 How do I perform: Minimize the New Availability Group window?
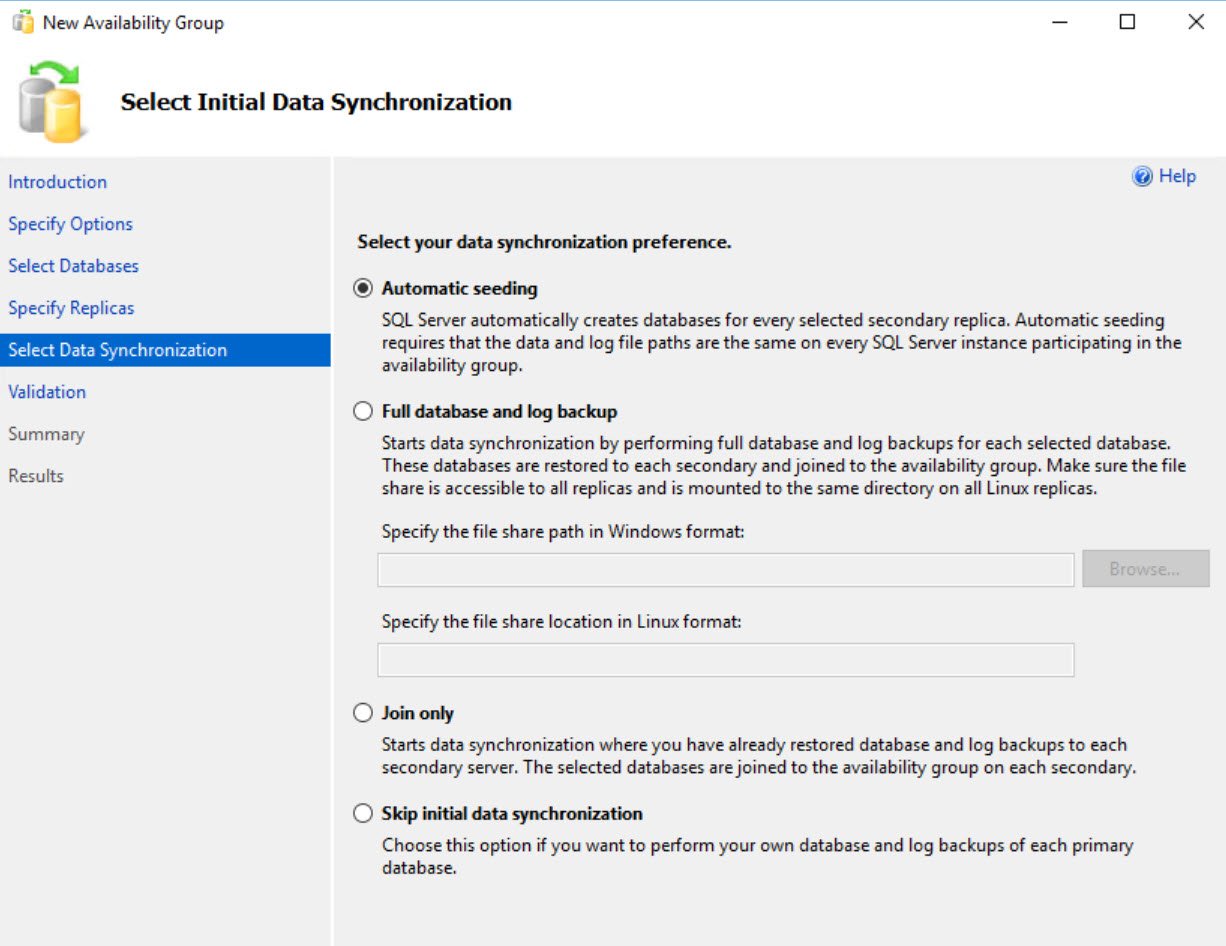[1060, 22]
